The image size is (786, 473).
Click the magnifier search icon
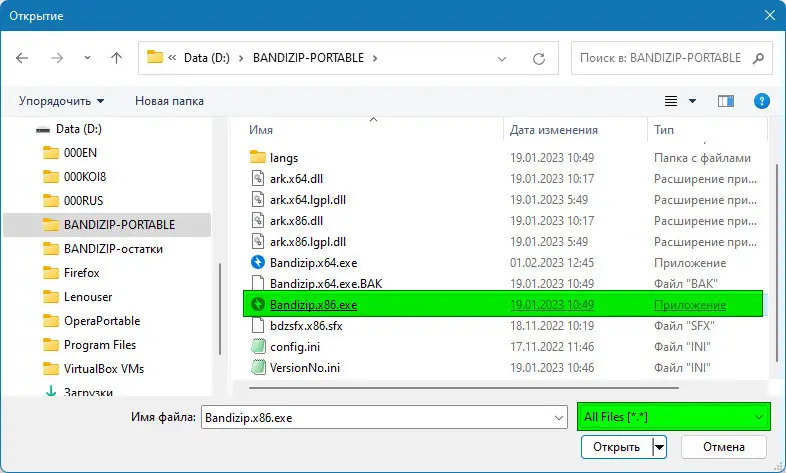coord(758,58)
